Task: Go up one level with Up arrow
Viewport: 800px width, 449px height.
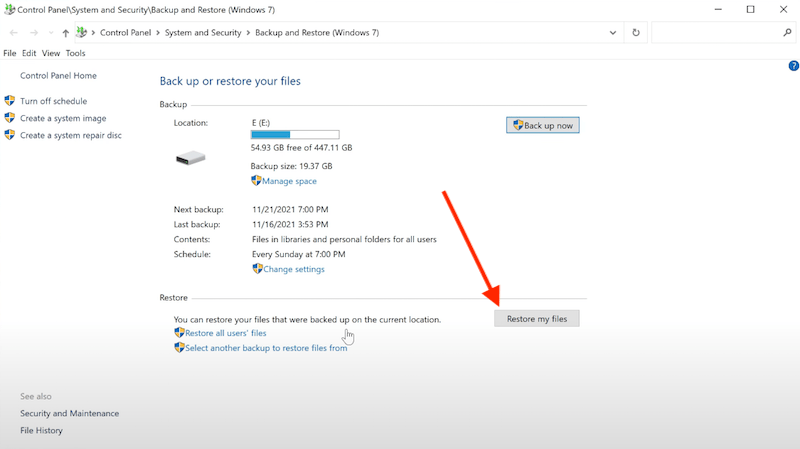Action: click(65, 33)
